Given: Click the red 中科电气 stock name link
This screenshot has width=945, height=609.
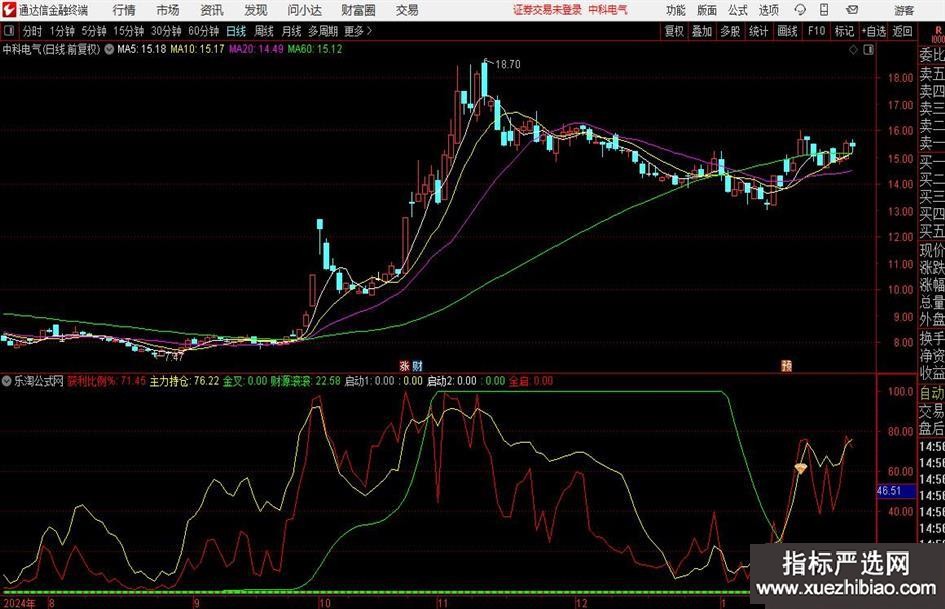Looking at the screenshot, I should tap(608, 10).
